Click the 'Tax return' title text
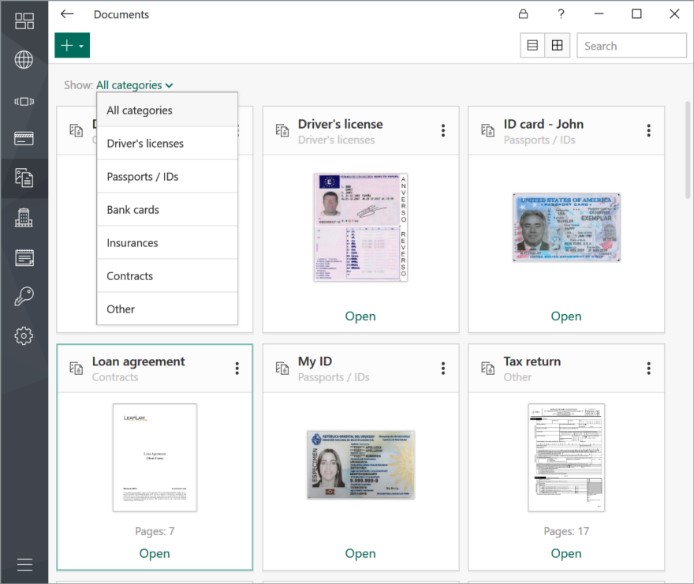 [x=532, y=362]
